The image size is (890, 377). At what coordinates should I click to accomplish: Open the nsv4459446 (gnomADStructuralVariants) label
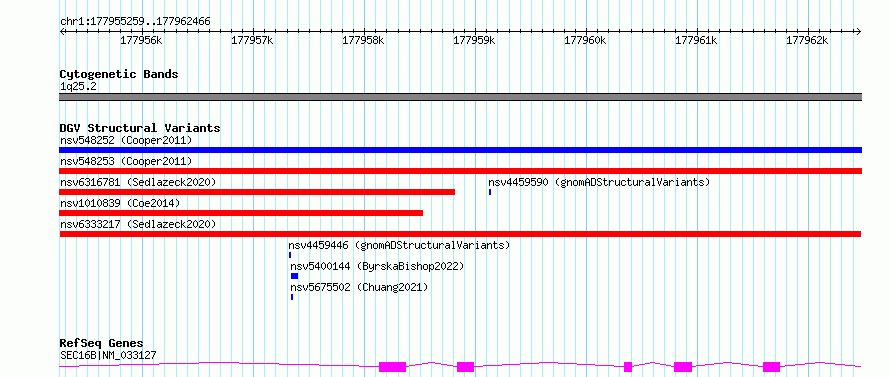pos(399,245)
